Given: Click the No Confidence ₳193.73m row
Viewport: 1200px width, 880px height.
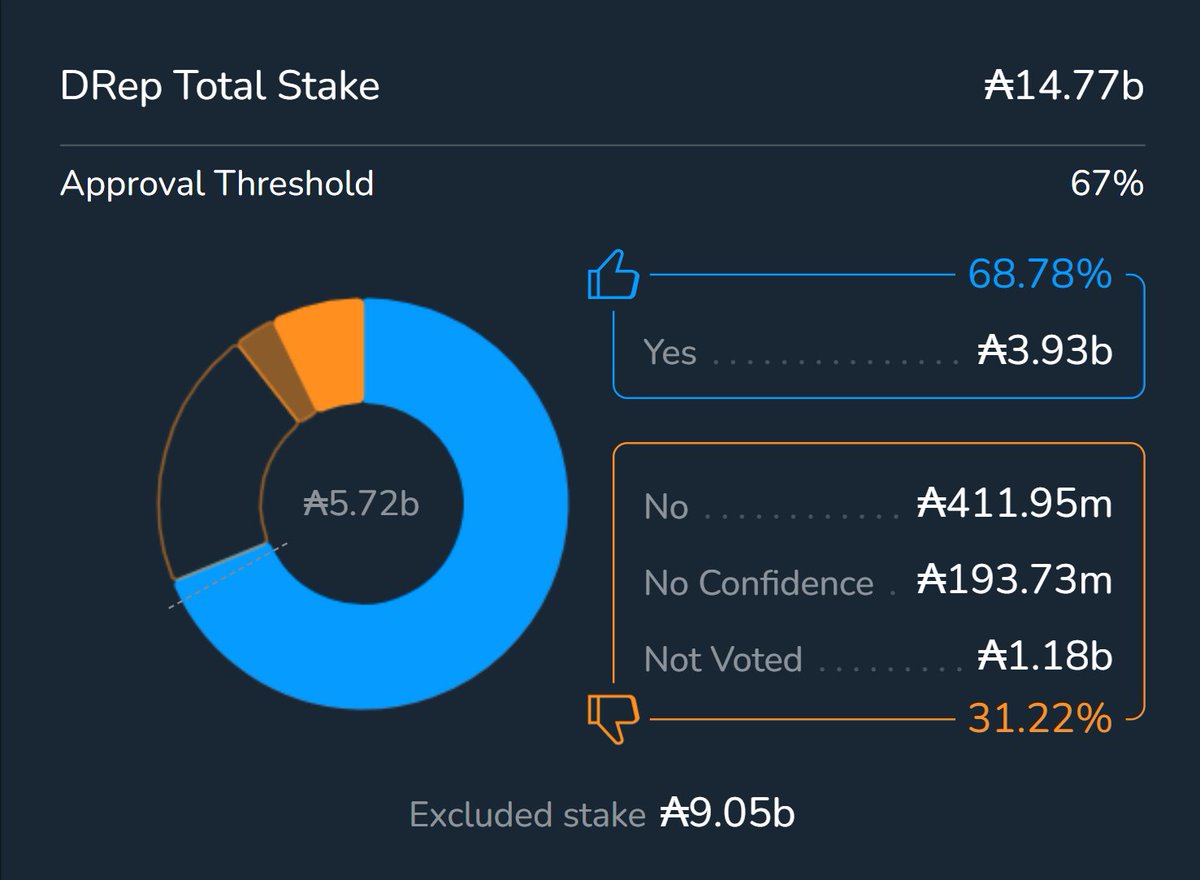Looking at the screenshot, I should tap(878, 582).
